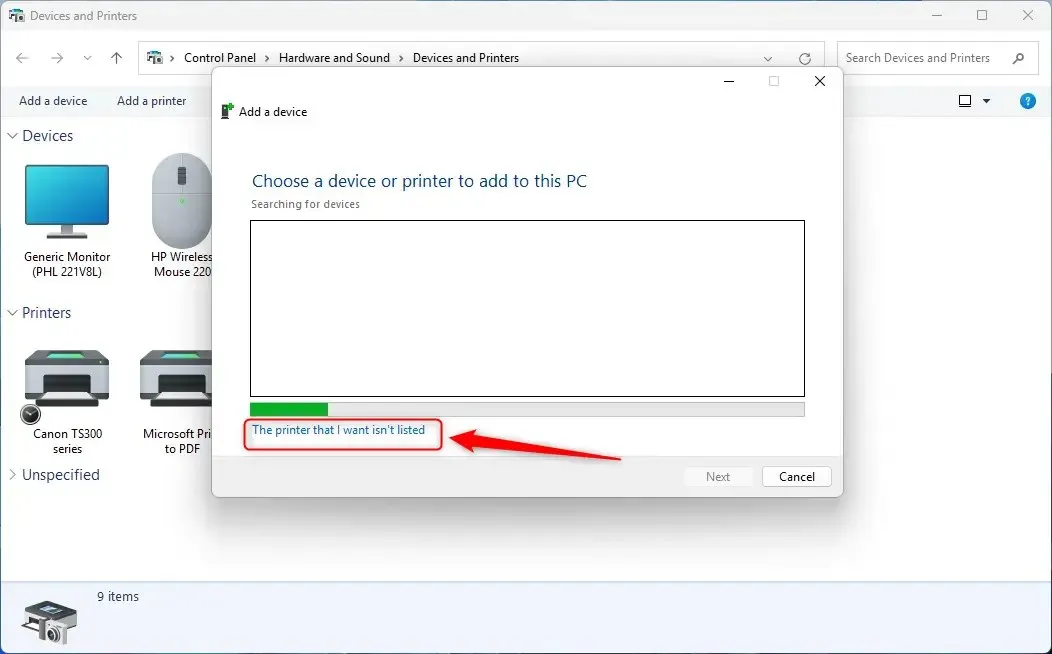Click the title bar Devices and Printers icon
The height and width of the screenshot is (654, 1052).
pyautogui.click(x=17, y=15)
